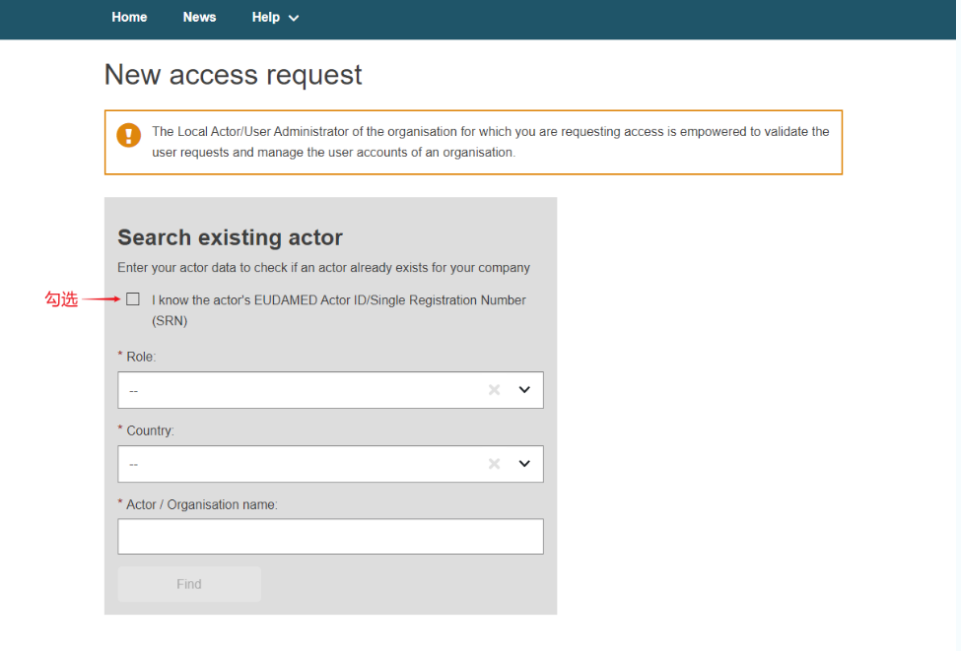
Task: Click the red arrow pointing at the checkbox
Action: [102, 299]
